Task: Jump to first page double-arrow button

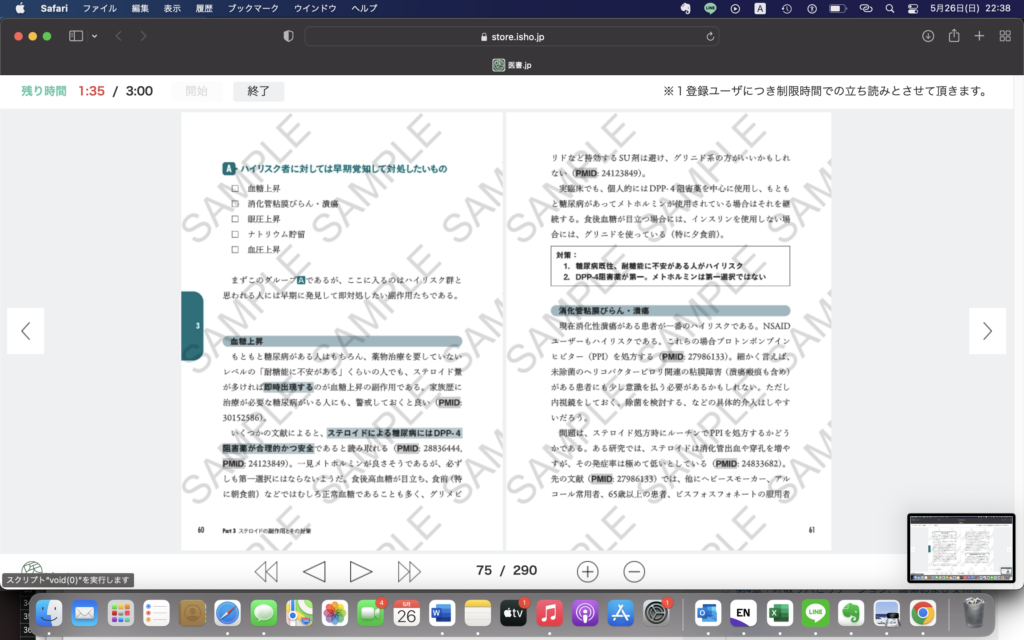Action: (266, 571)
